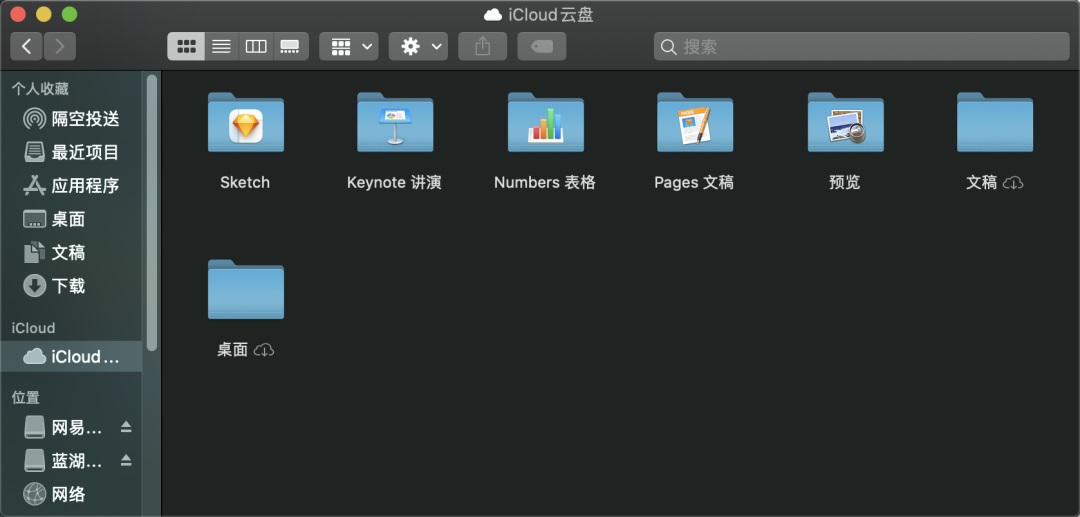Click the sidebar scrollbar
The image size is (1080, 517).
[x=152, y=213]
